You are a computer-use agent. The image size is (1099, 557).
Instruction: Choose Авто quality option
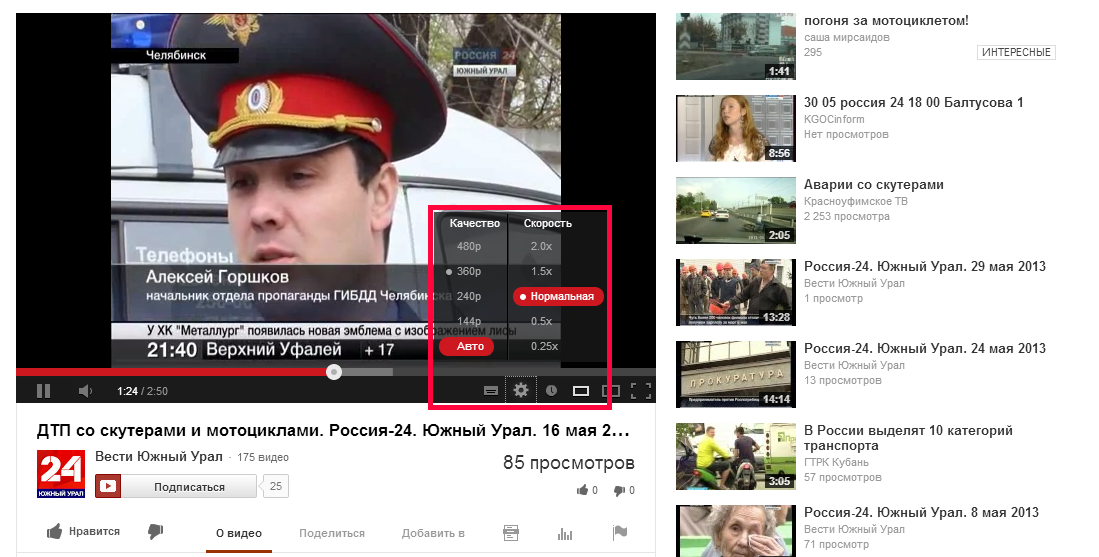[467, 346]
